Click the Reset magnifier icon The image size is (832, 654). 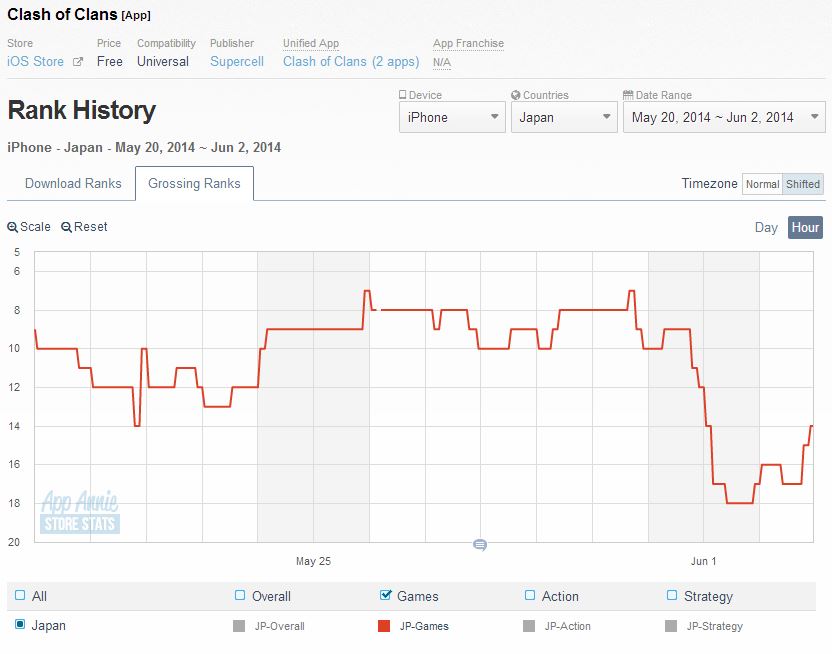(x=66, y=227)
